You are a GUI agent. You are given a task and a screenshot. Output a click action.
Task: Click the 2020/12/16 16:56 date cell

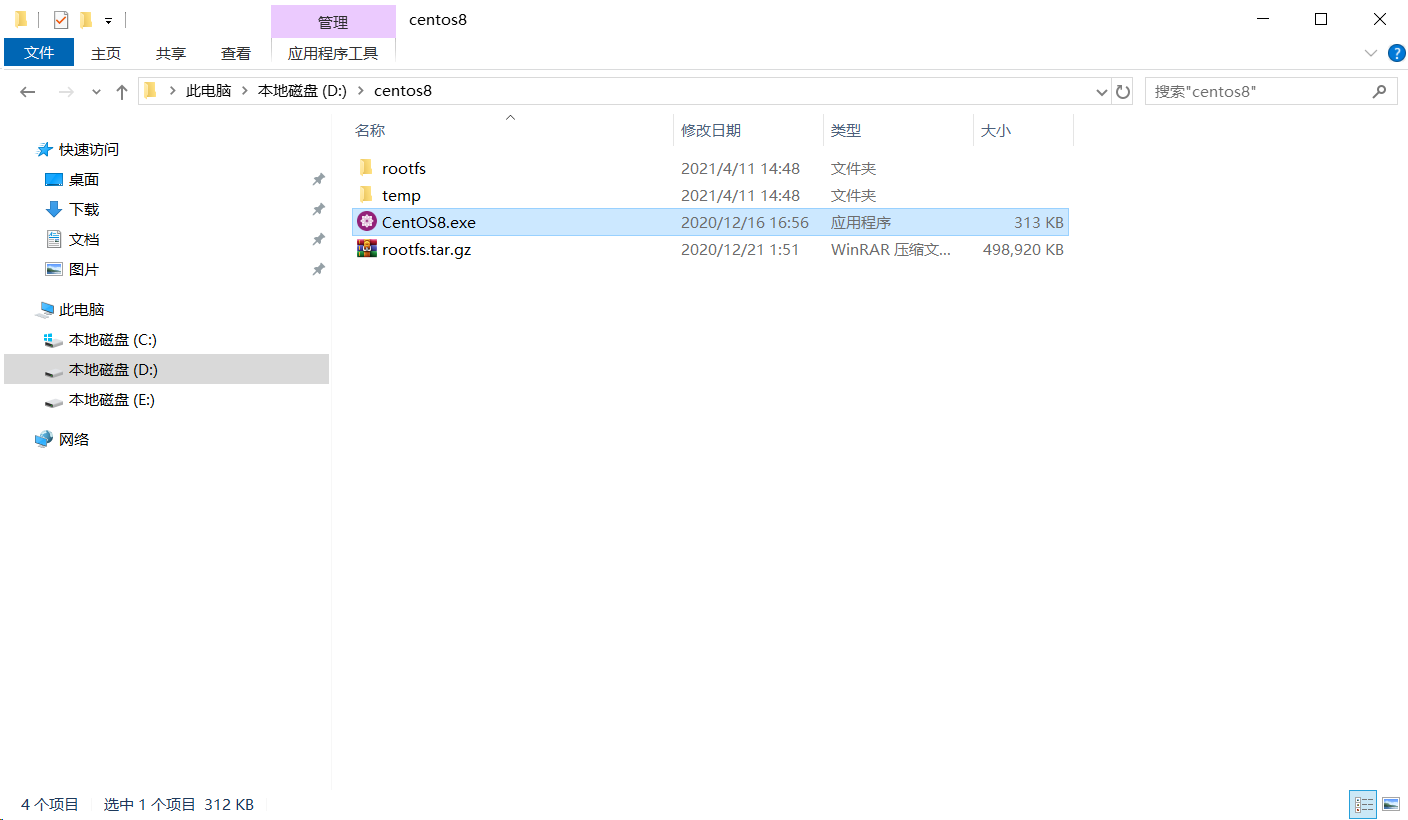pyautogui.click(x=745, y=222)
